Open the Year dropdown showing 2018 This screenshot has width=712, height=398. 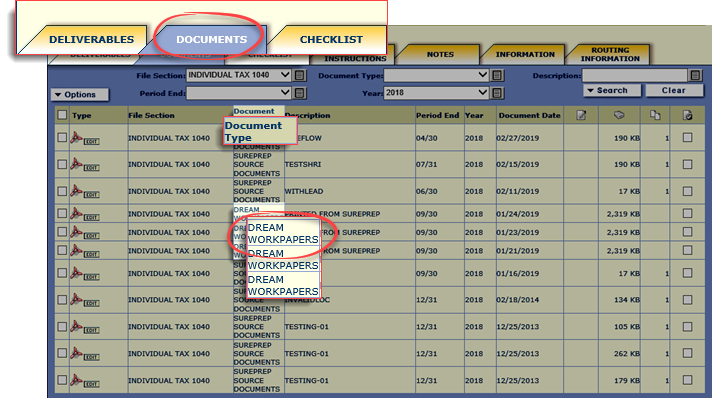click(x=436, y=93)
